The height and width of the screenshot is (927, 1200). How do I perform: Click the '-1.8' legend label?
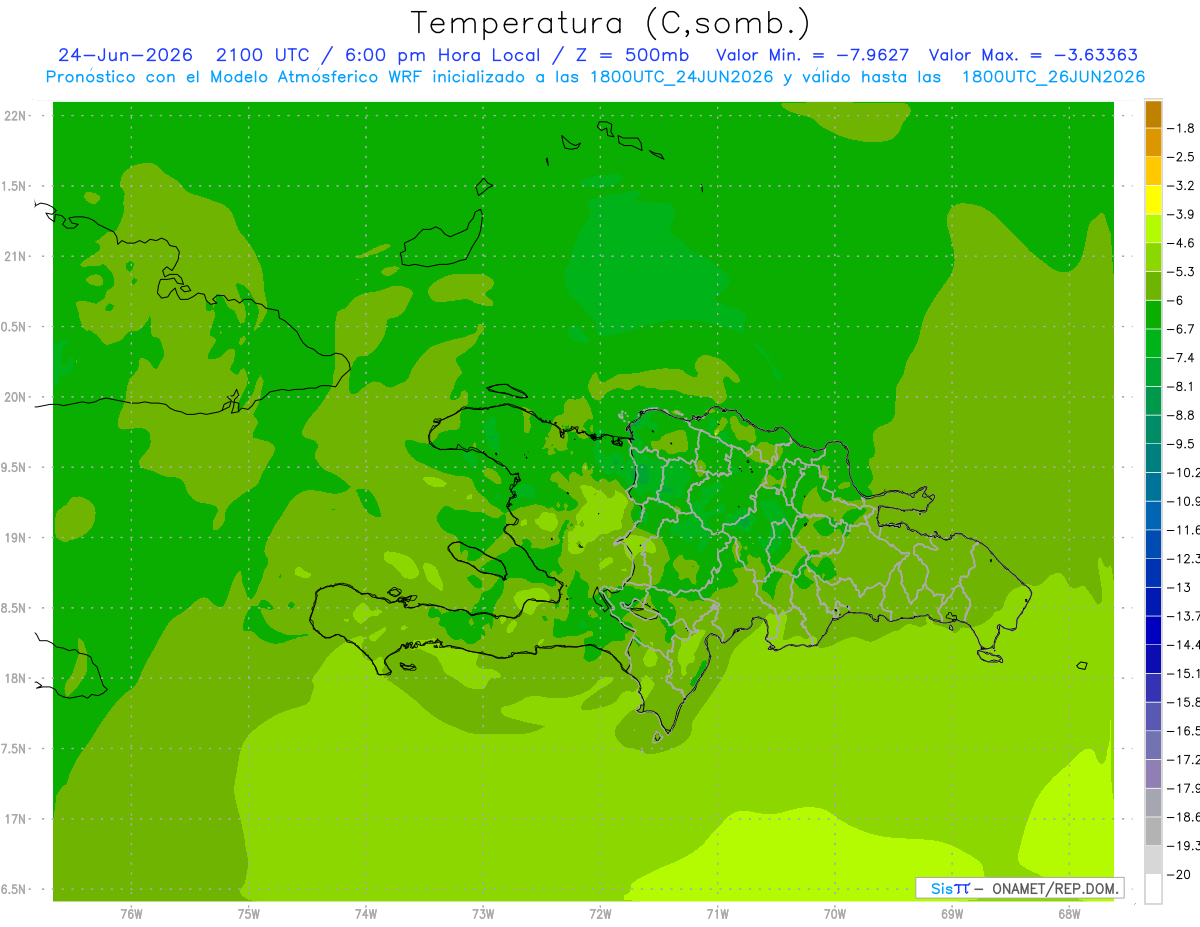point(1181,128)
